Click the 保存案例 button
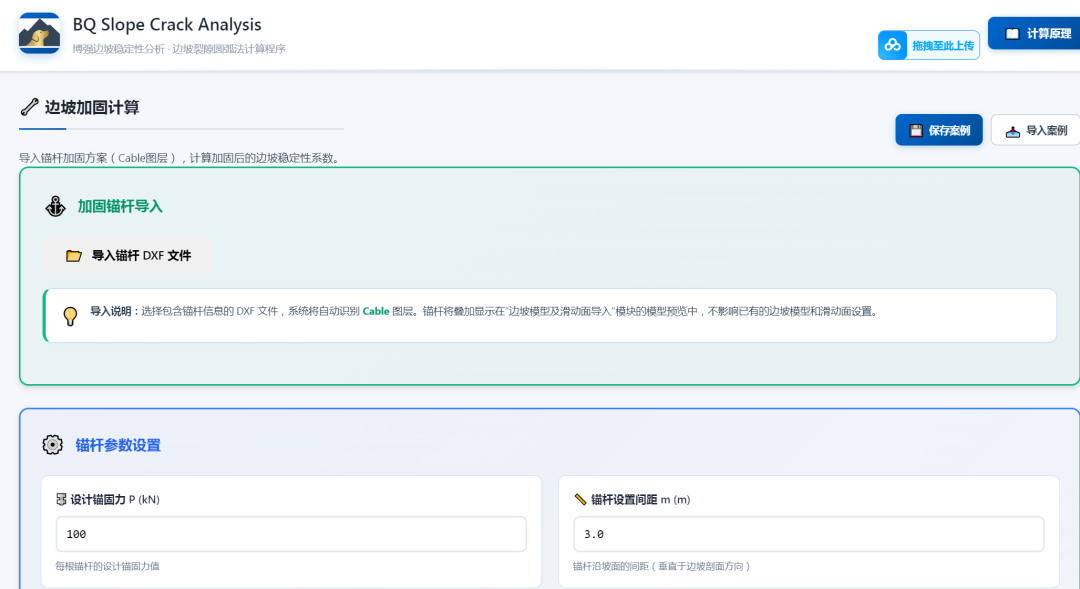 click(x=939, y=130)
